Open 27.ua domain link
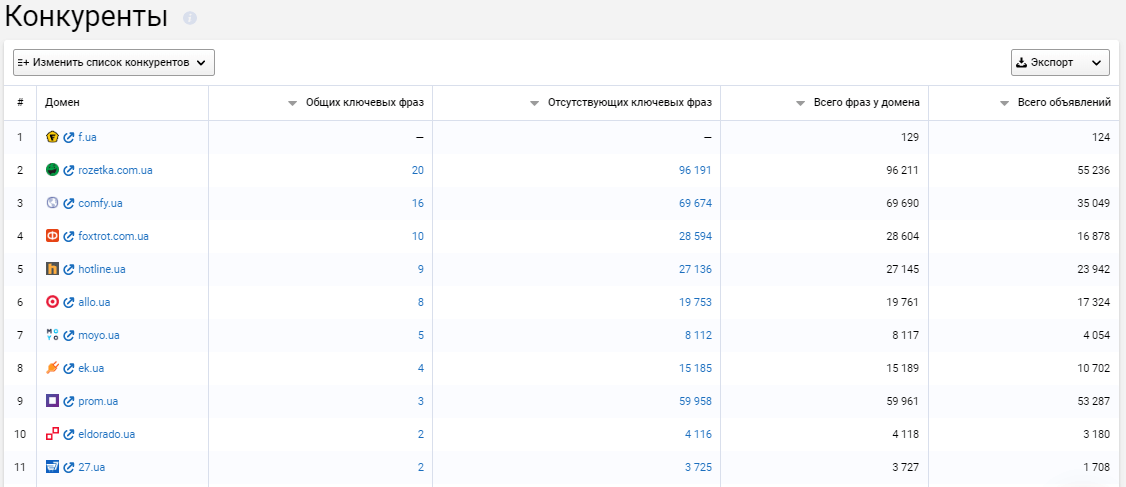1126x487 pixels. [x=92, y=468]
